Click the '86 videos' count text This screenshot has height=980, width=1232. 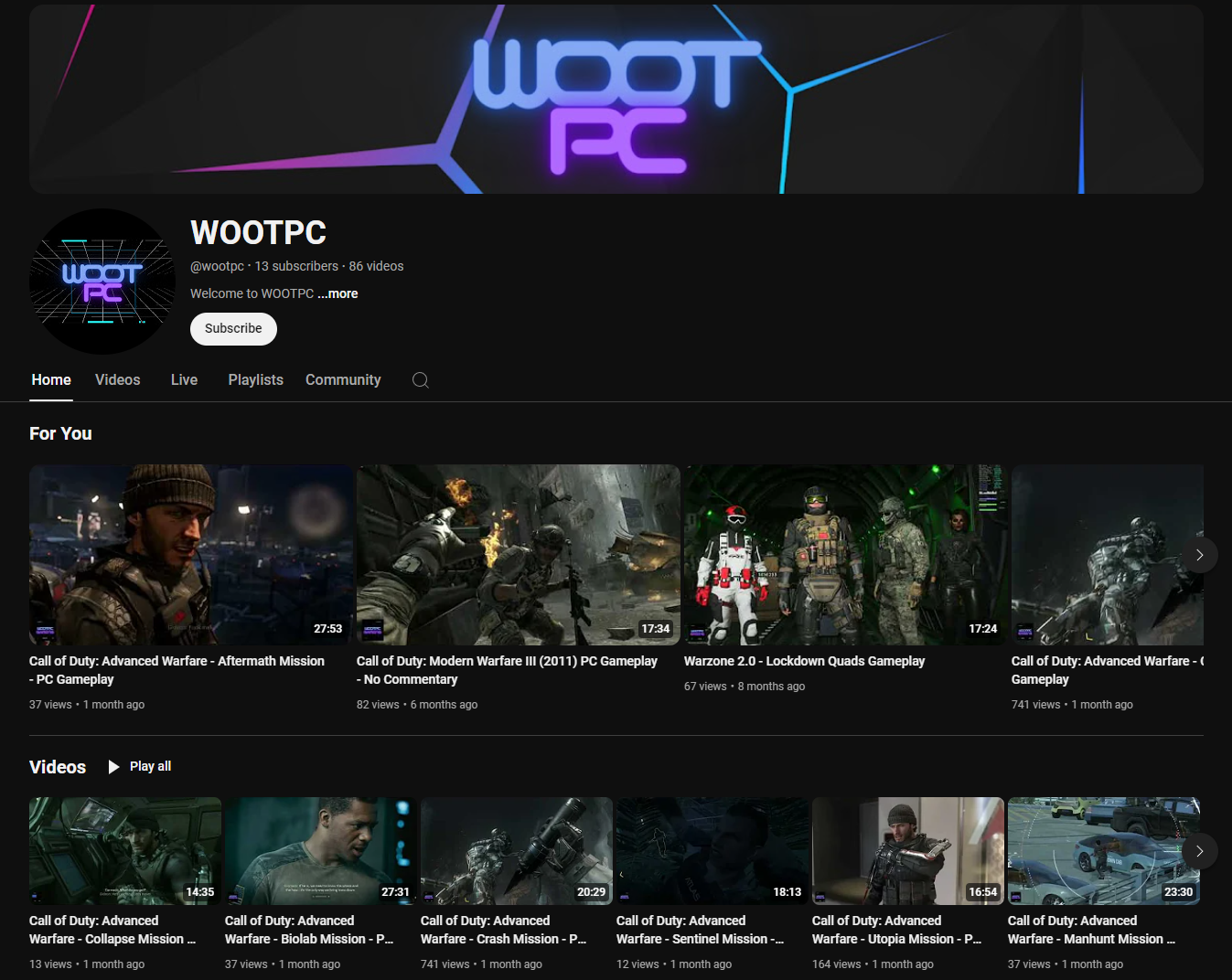pyautogui.click(x=376, y=266)
